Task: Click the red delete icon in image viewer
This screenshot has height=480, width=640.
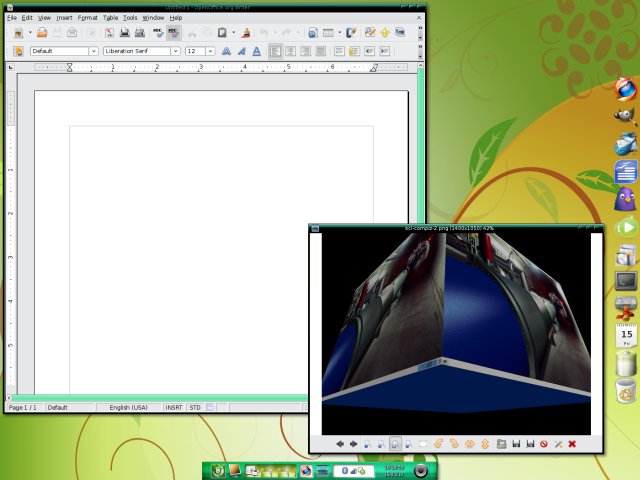Action: pyautogui.click(x=572, y=443)
